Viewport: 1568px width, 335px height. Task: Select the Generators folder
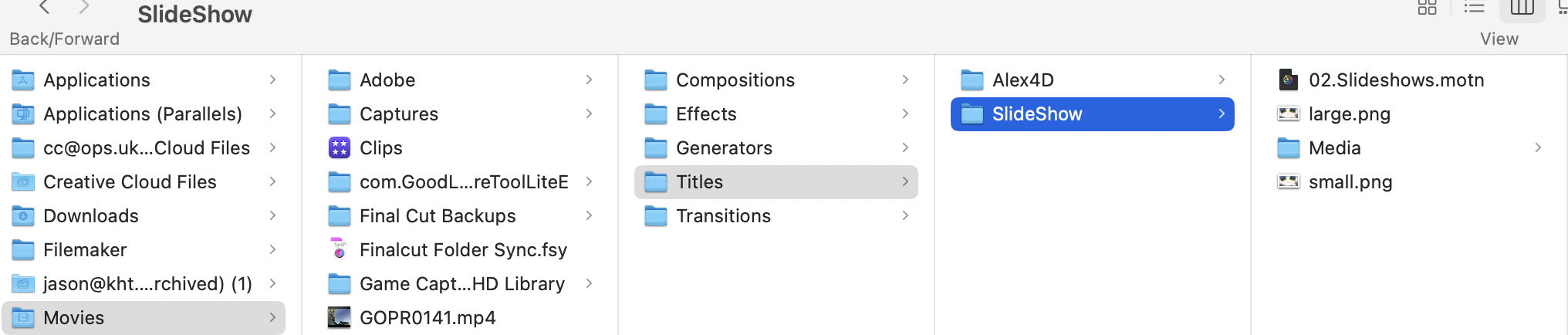(x=723, y=147)
